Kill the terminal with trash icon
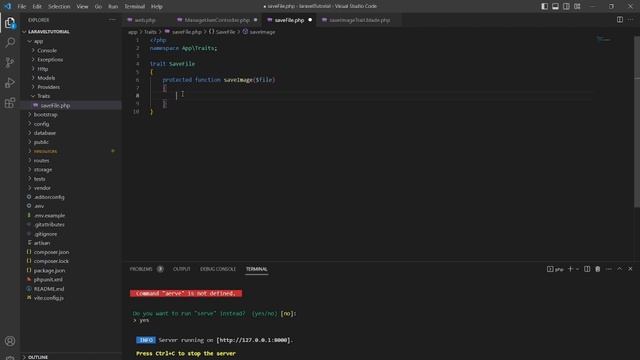Screen dimensions: 640x360 tap(598, 269)
